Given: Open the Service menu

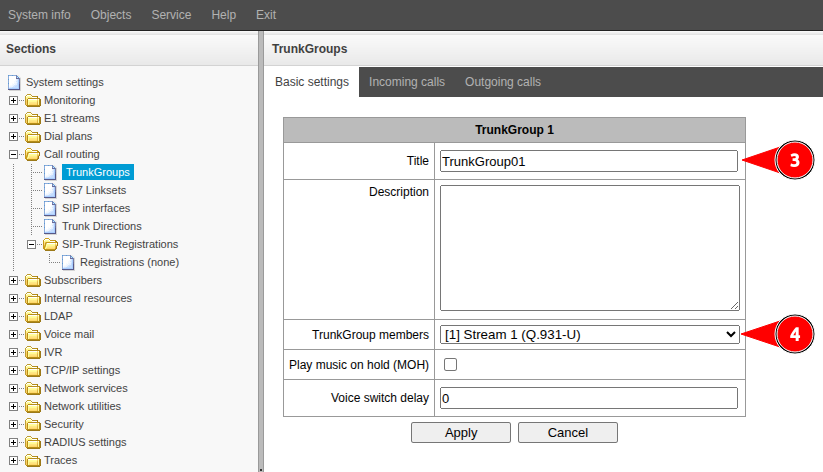Looking at the screenshot, I should pyautogui.click(x=171, y=15).
